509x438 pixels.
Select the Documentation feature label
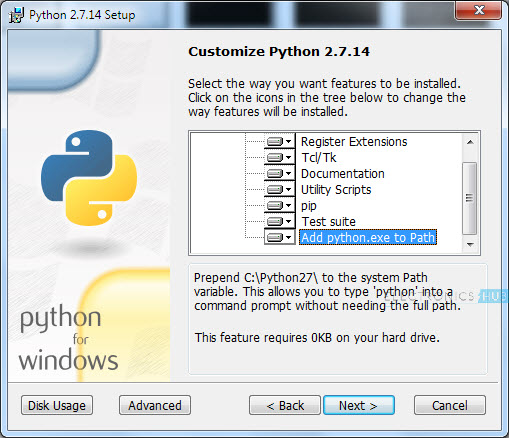point(342,173)
